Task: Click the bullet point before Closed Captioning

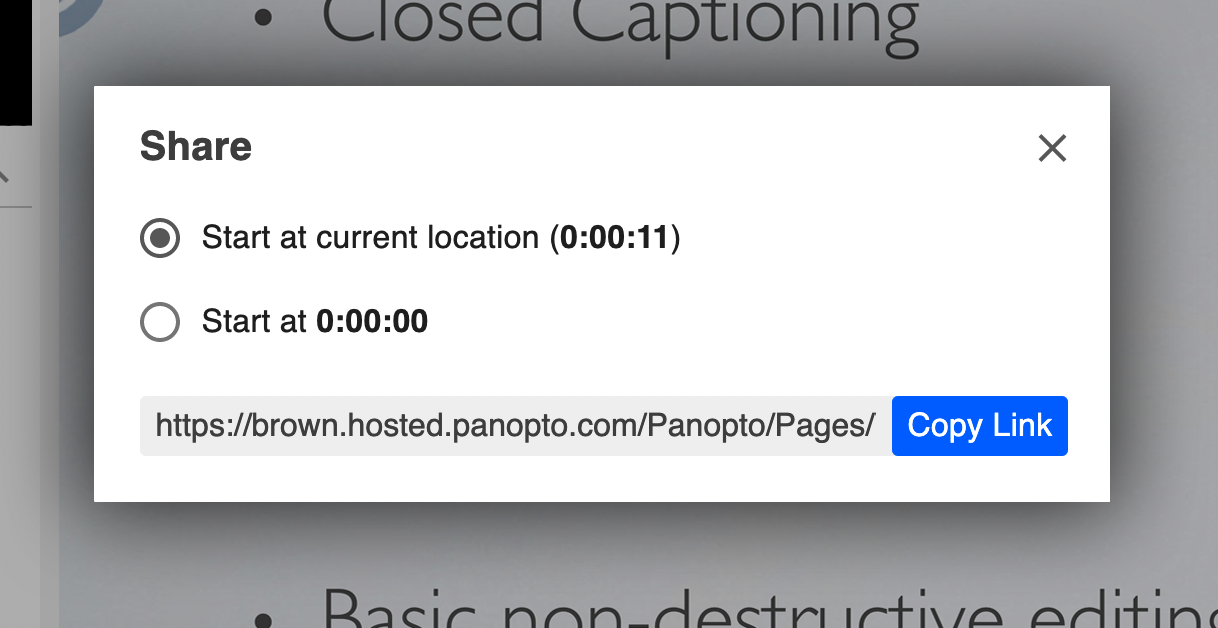Action: coord(263,17)
